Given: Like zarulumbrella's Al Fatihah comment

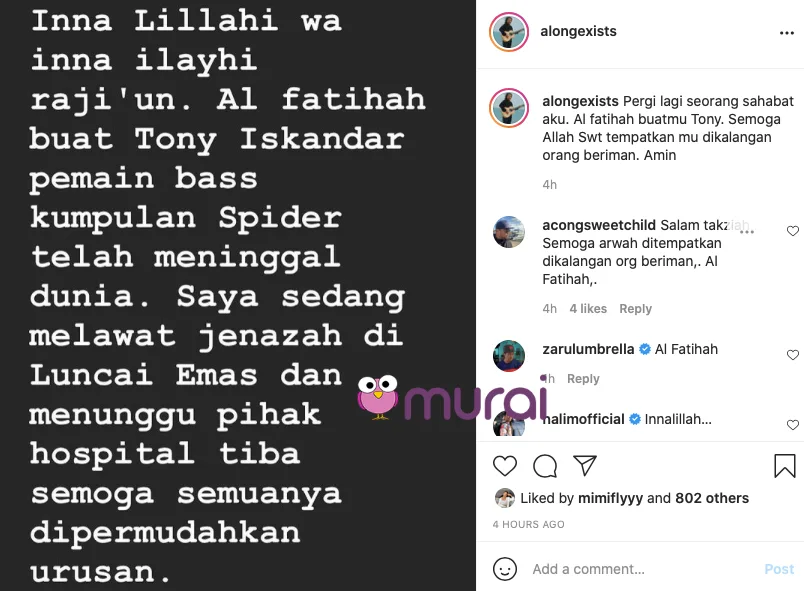Looking at the screenshot, I should coord(793,355).
